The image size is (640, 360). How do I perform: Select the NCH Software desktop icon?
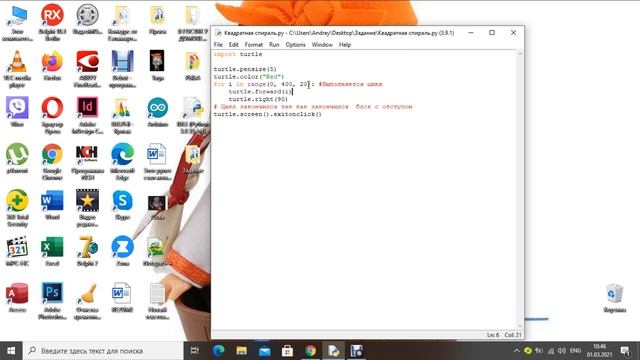click(87, 162)
